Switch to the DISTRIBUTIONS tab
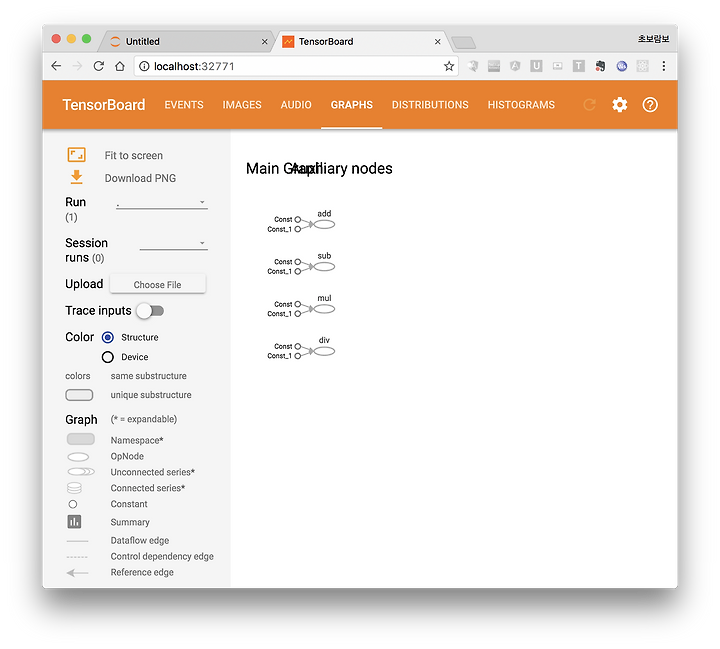This screenshot has height=649, width=720. tap(430, 105)
